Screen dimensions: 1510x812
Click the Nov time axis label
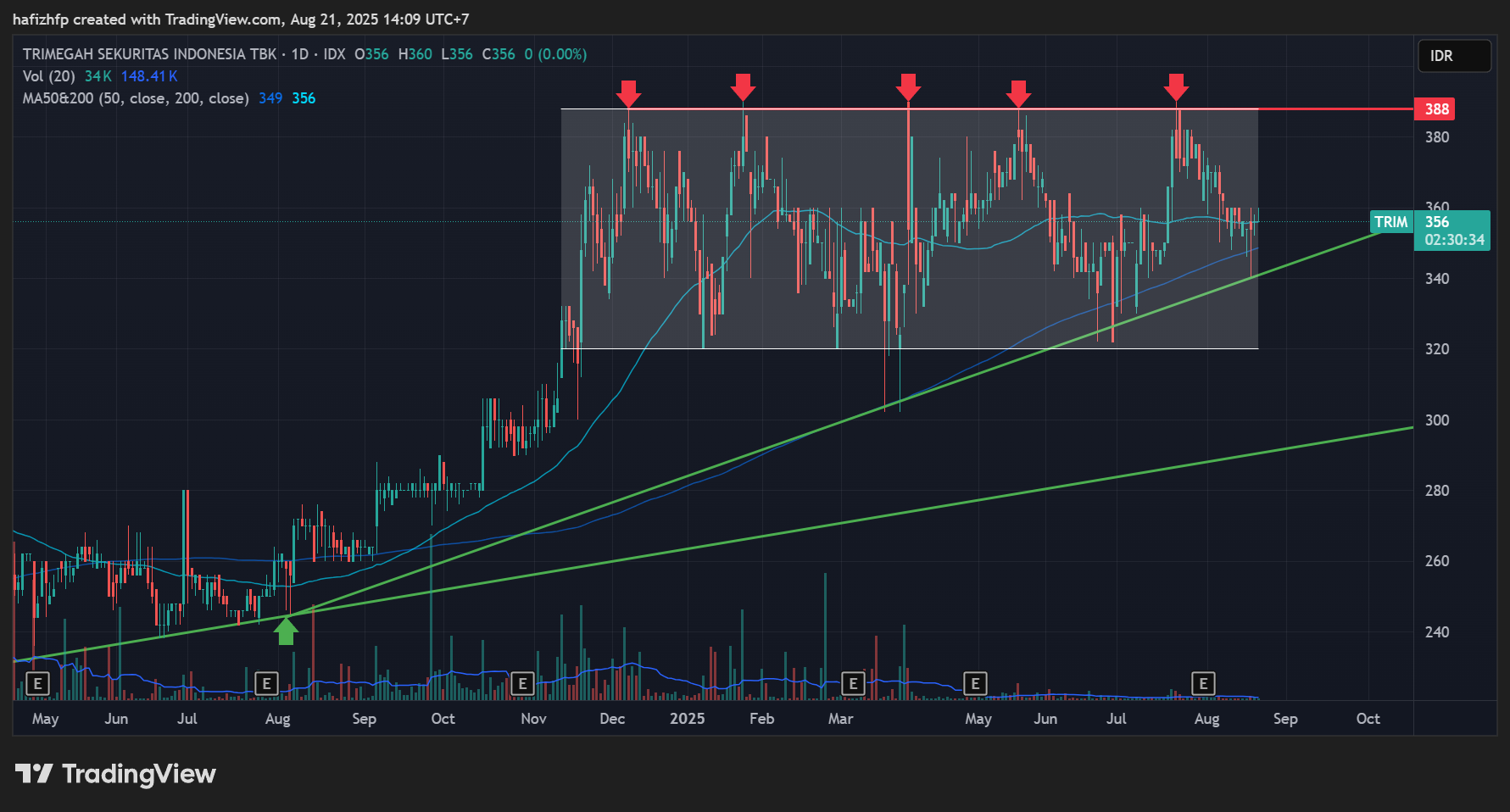[533, 719]
